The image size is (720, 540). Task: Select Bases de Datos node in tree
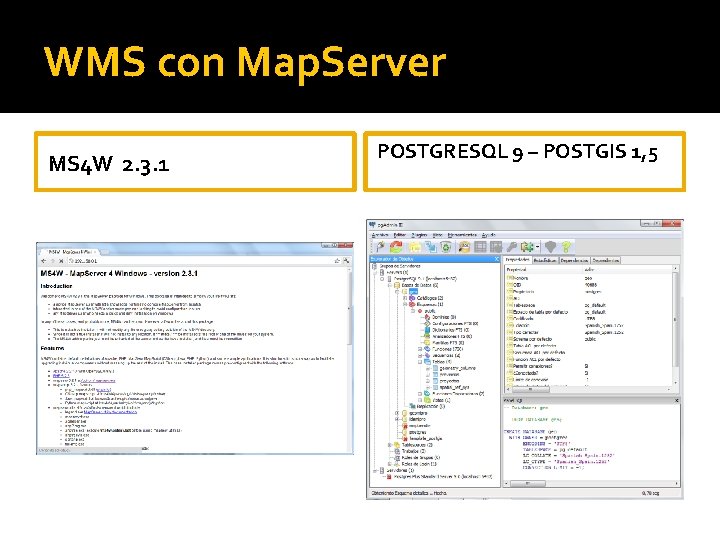click(420, 285)
